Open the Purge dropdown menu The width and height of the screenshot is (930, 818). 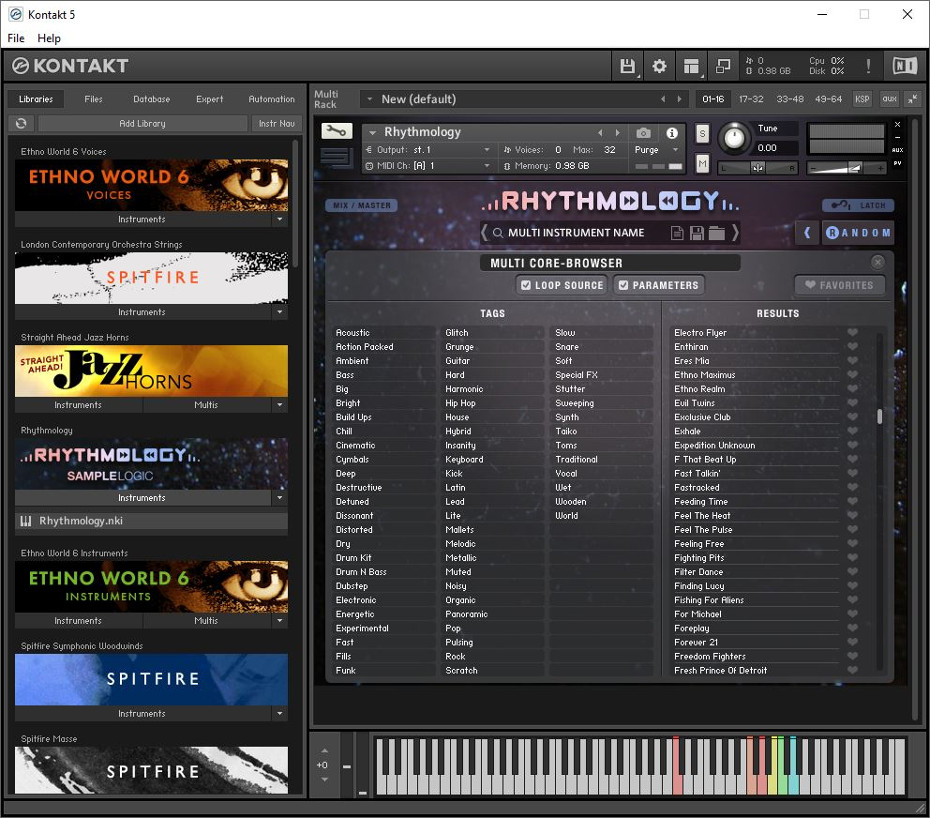(x=675, y=150)
